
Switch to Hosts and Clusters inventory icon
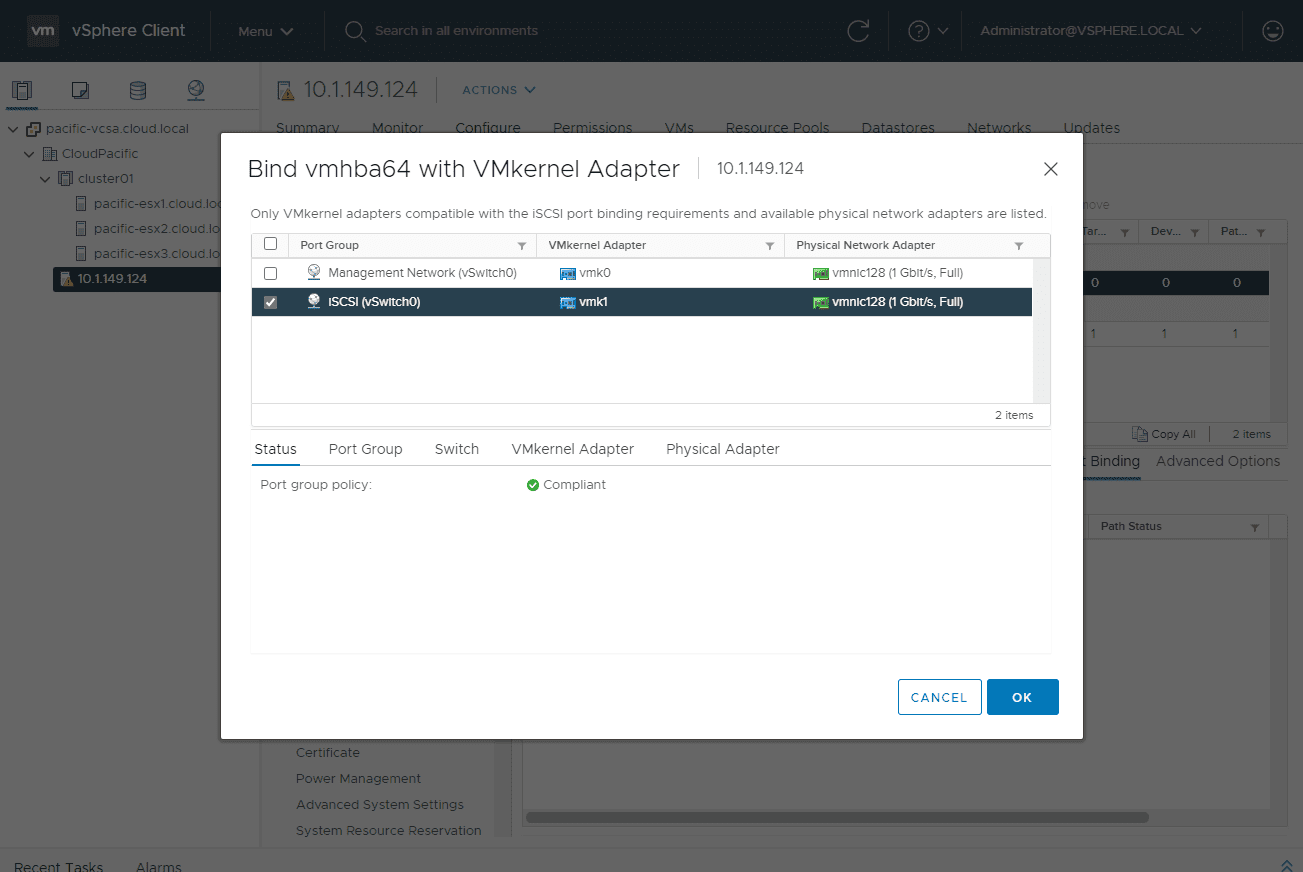coord(22,90)
